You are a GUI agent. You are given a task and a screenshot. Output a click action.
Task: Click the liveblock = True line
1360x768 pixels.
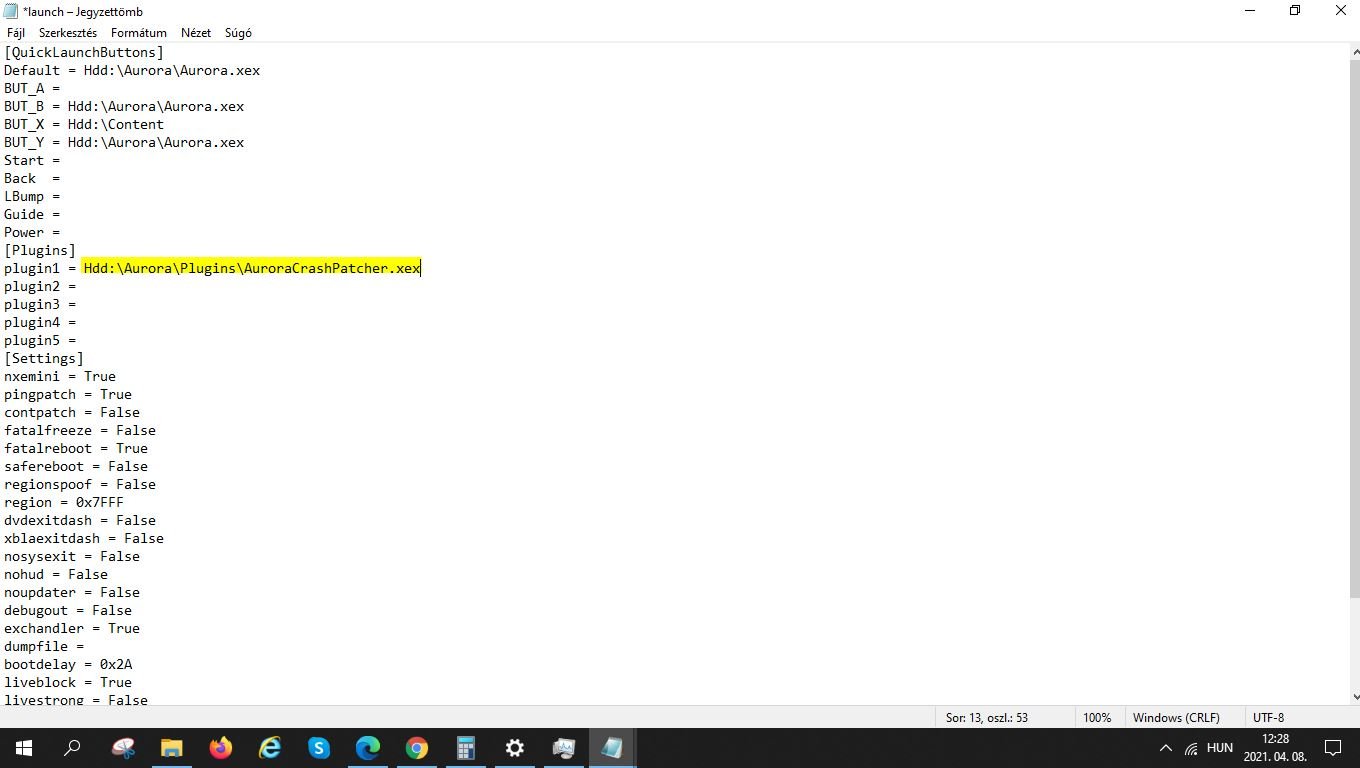click(x=68, y=682)
